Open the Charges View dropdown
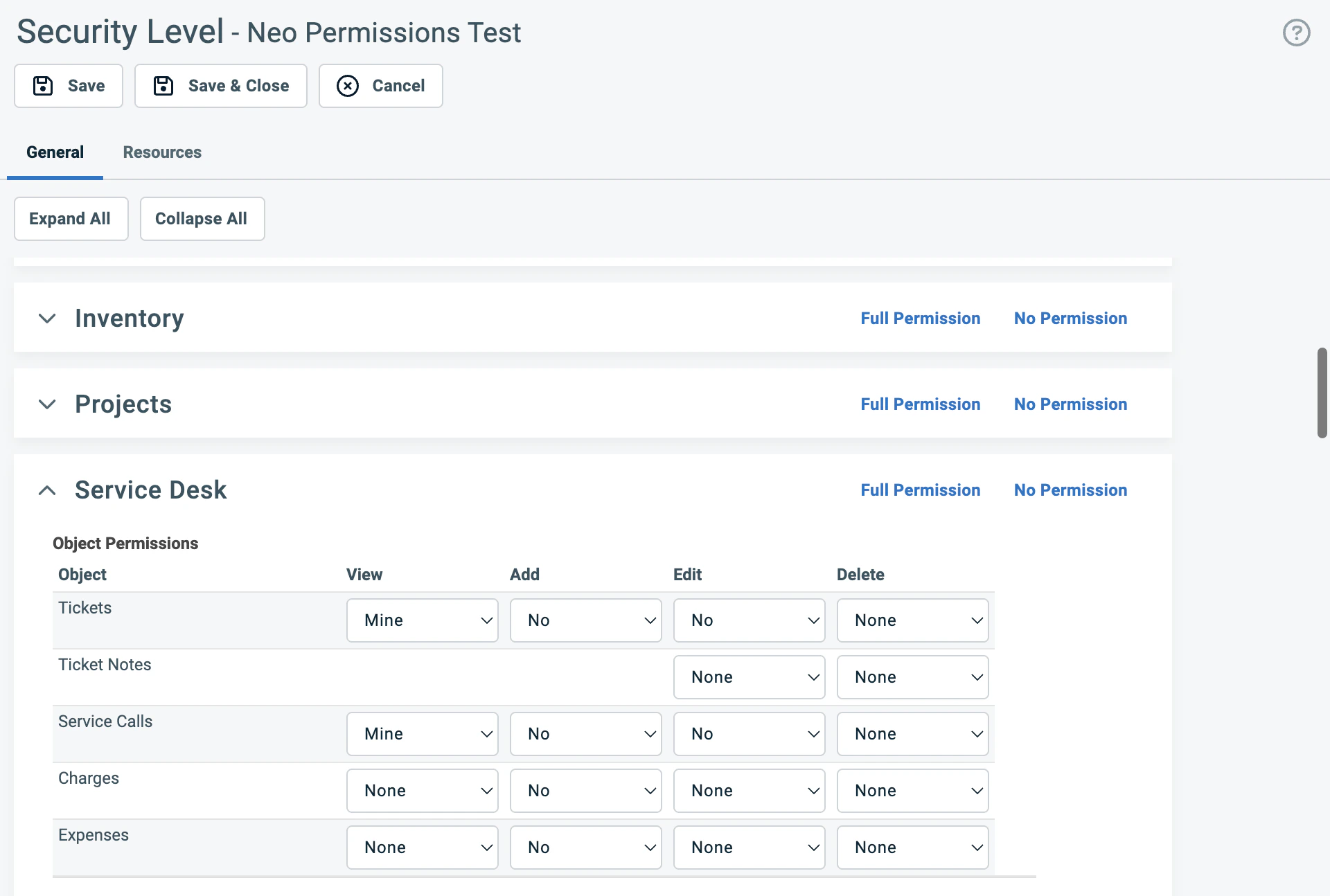This screenshot has height=896, width=1330. (422, 790)
